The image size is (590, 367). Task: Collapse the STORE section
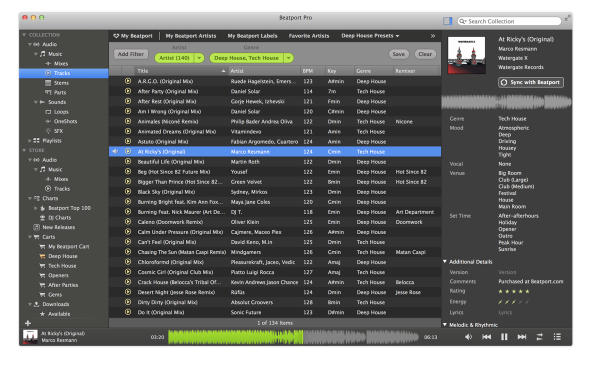click(x=24, y=150)
